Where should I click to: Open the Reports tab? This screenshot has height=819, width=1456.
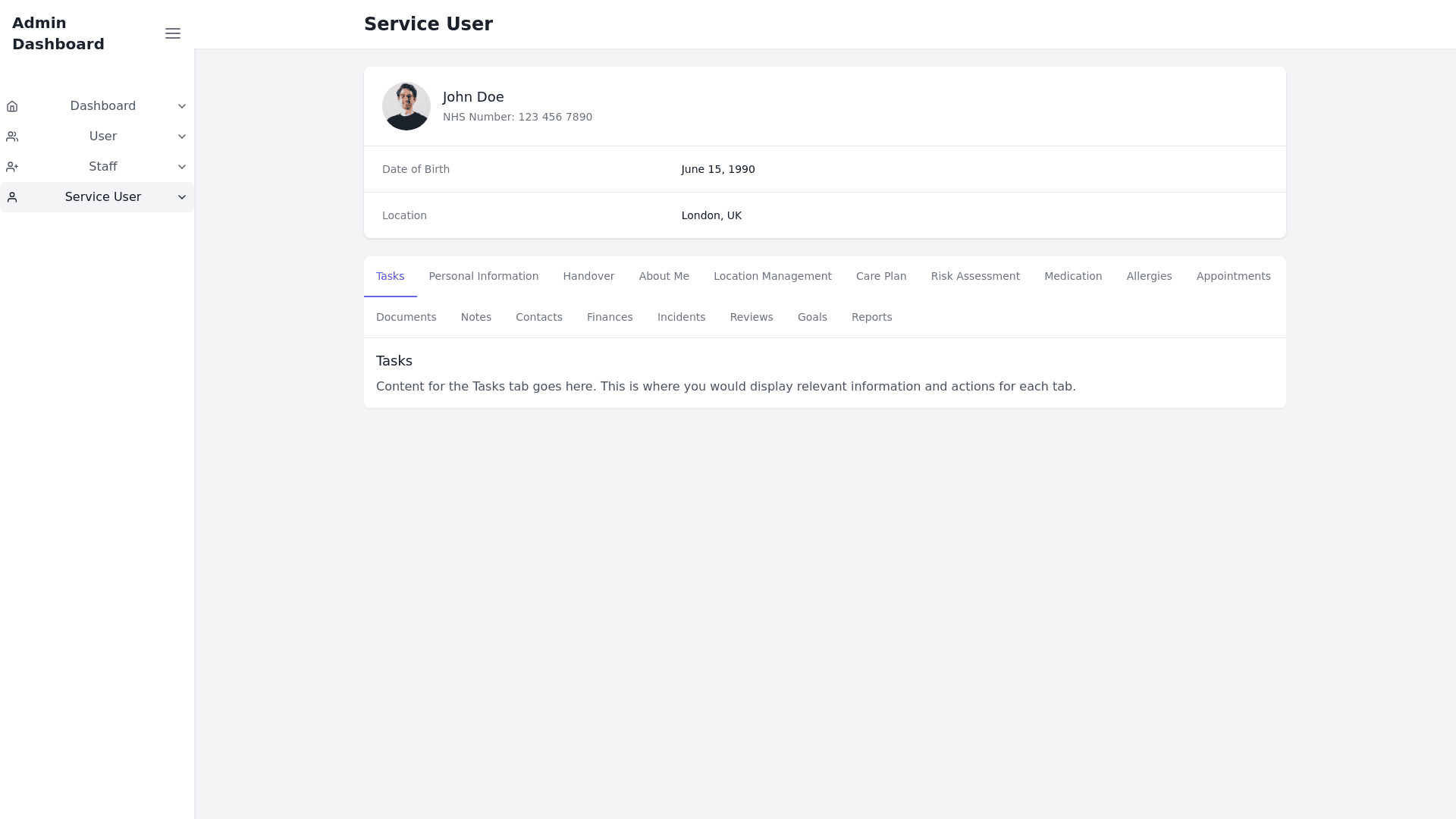tap(871, 317)
